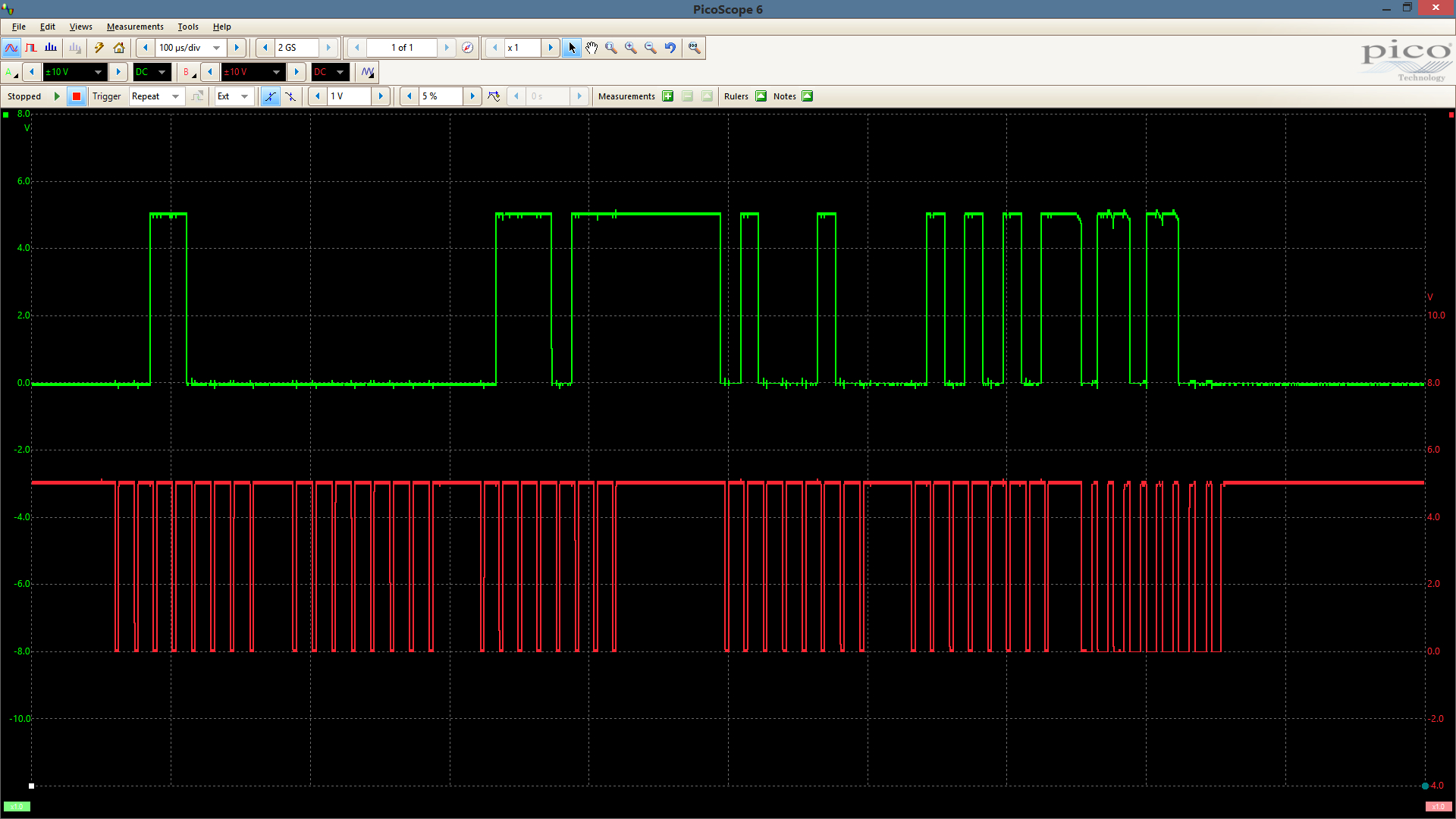
Task: Open Math Channels waveform icon
Action: tap(368, 72)
